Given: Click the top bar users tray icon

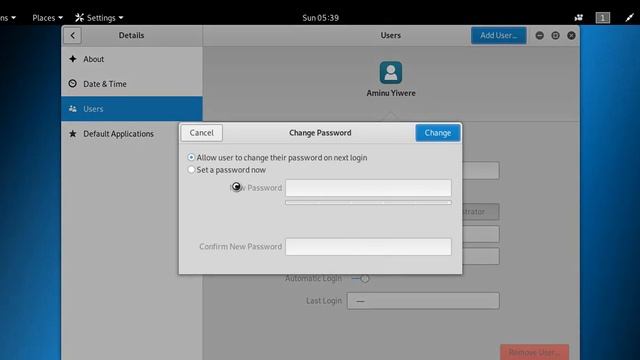Looking at the screenshot, I should pyautogui.click(x=578, y=18).
